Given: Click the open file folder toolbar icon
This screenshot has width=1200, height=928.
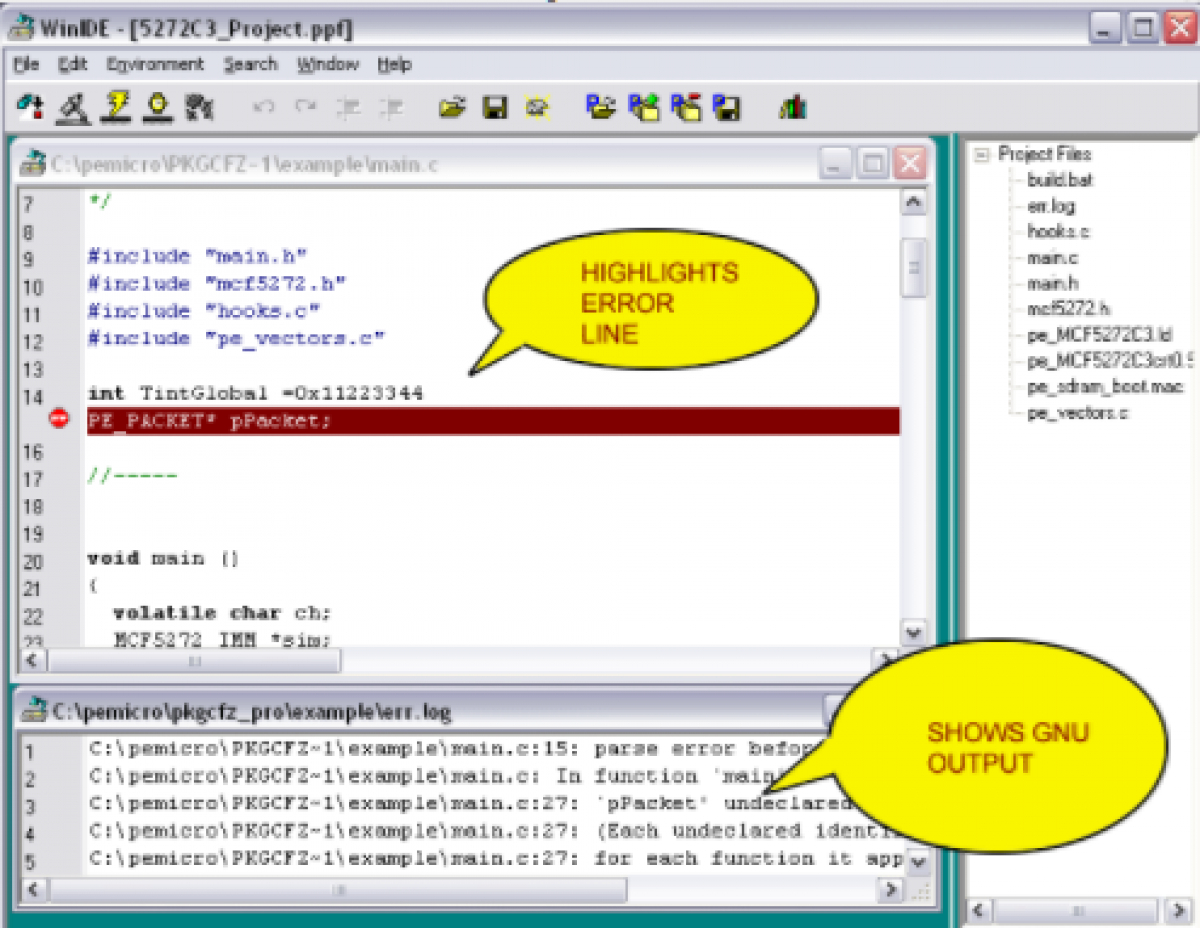Looking at the screenshot, I should pyautogui.click(x=453, y=107).
